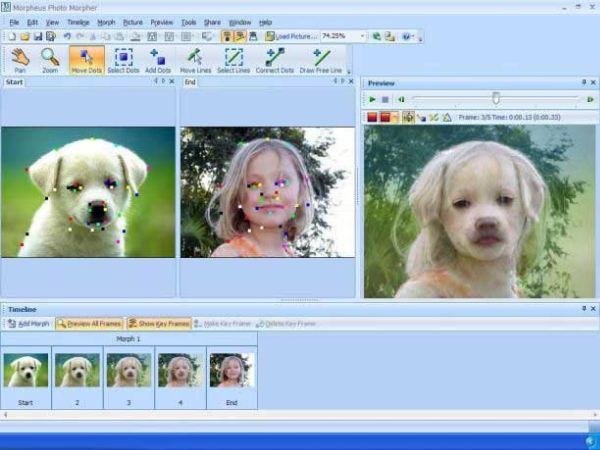Viewport: 600px width, 450px height.
Task: Click the Timeline horizontal scrollbar
Action: pos(300,414)
